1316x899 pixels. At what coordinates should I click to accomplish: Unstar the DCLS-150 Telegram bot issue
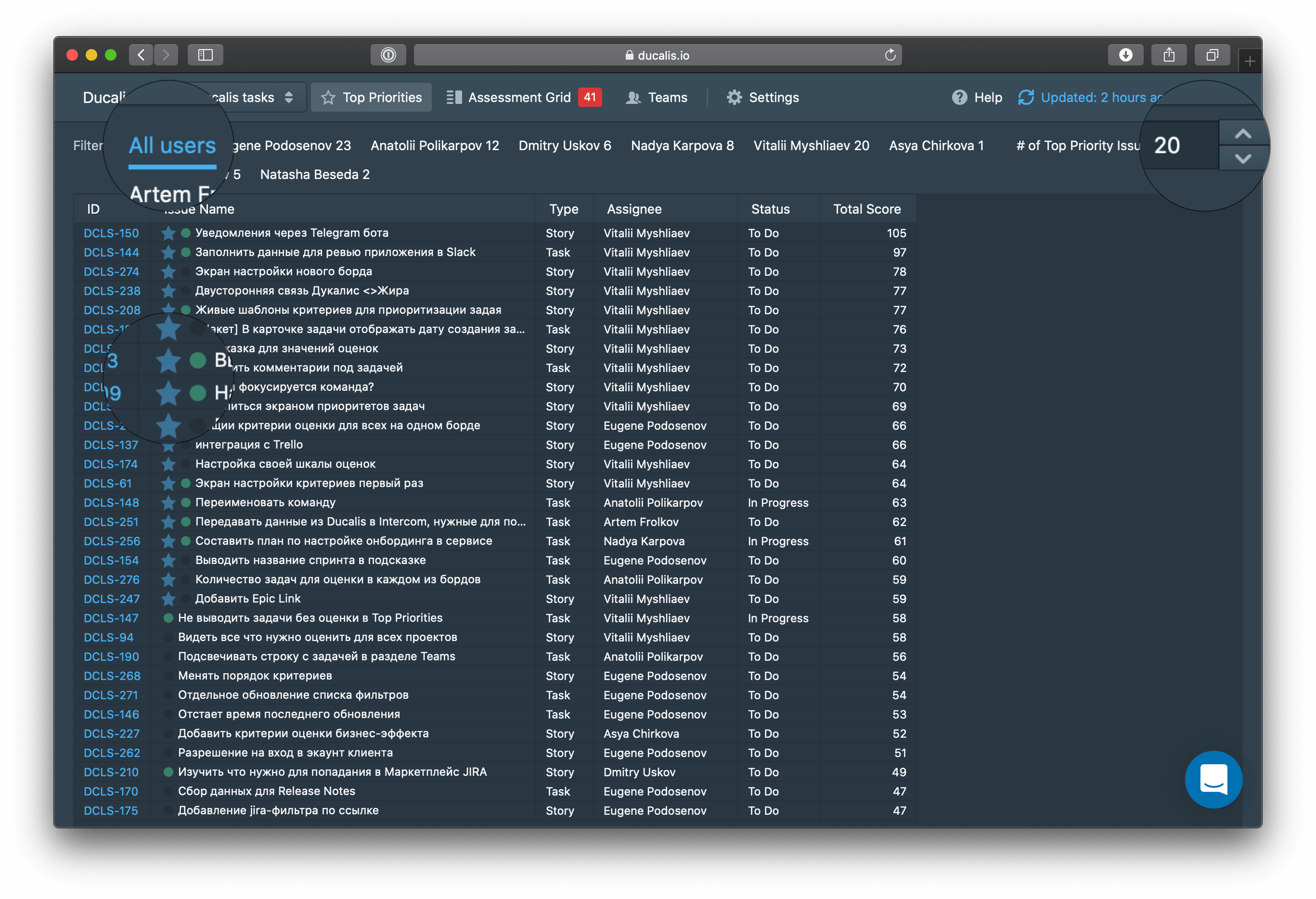point(168,233)
